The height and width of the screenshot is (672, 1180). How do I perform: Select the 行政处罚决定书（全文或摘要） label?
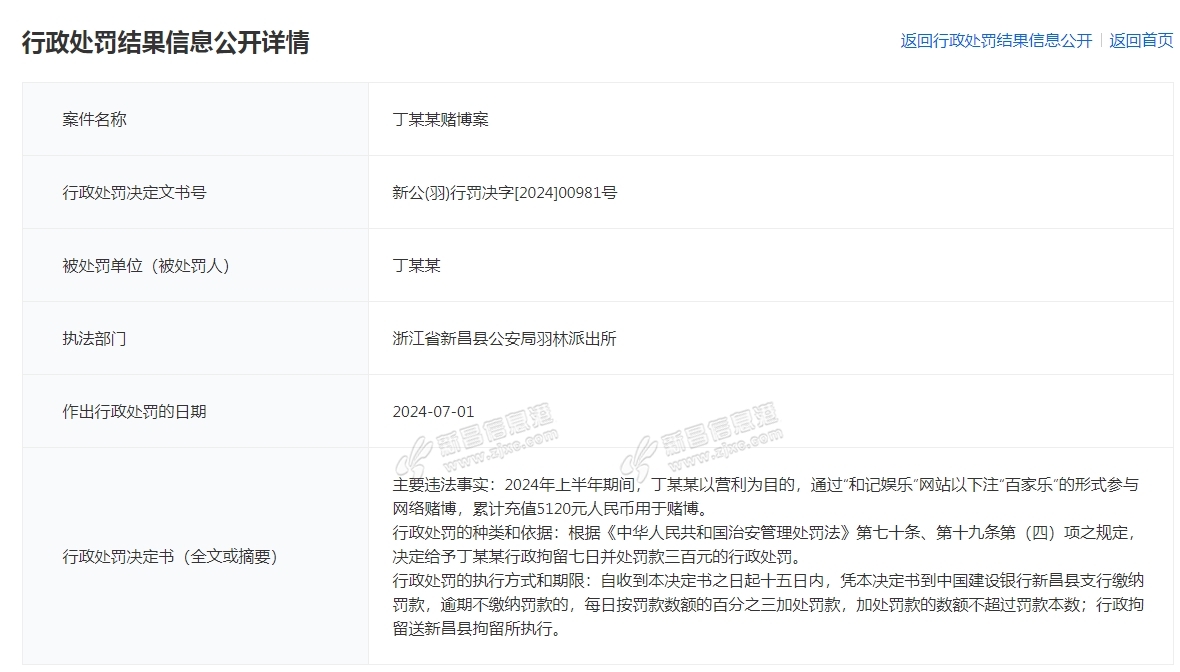click(170, 556)
